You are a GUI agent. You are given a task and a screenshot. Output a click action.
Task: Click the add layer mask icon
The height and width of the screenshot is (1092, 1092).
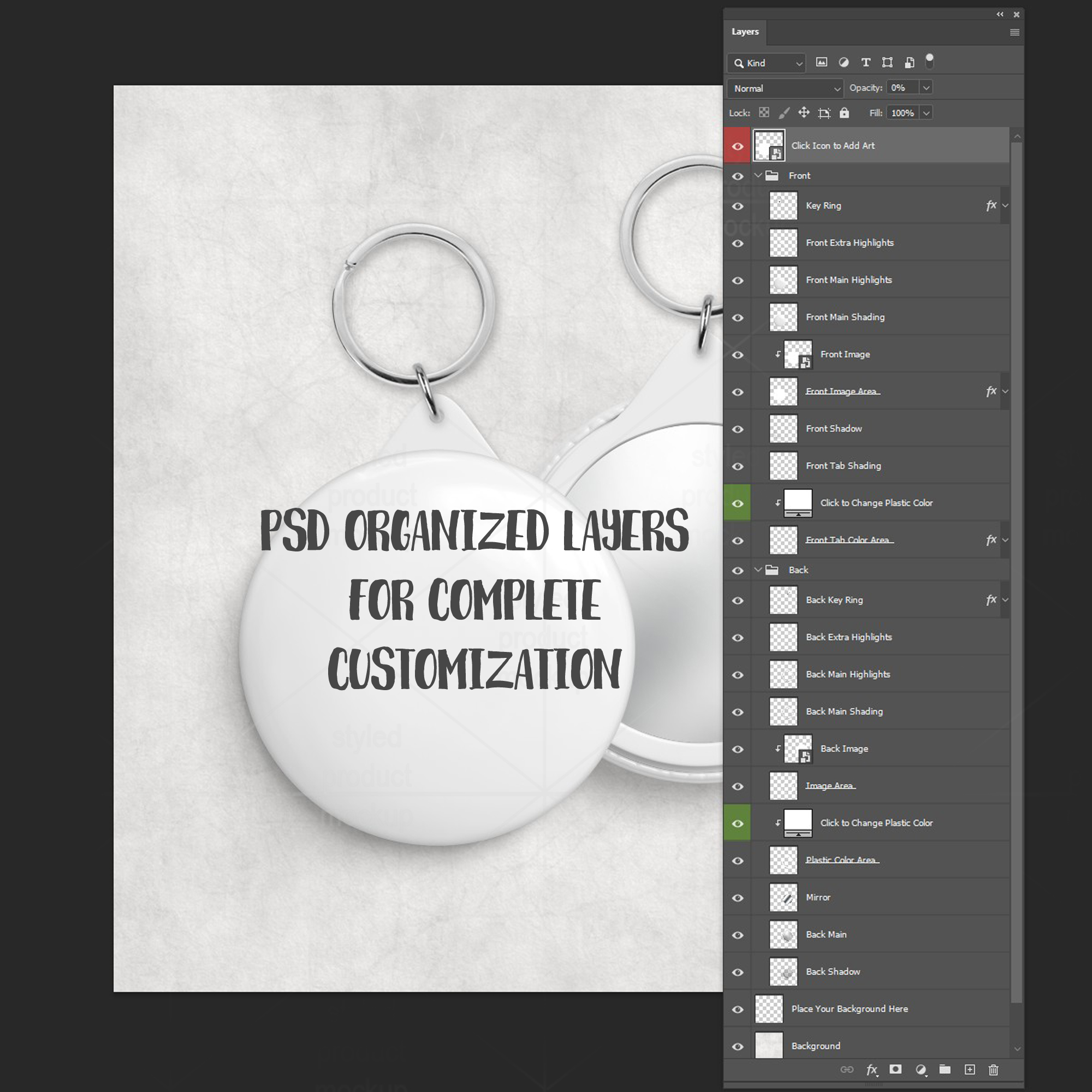click(895, 1069)
